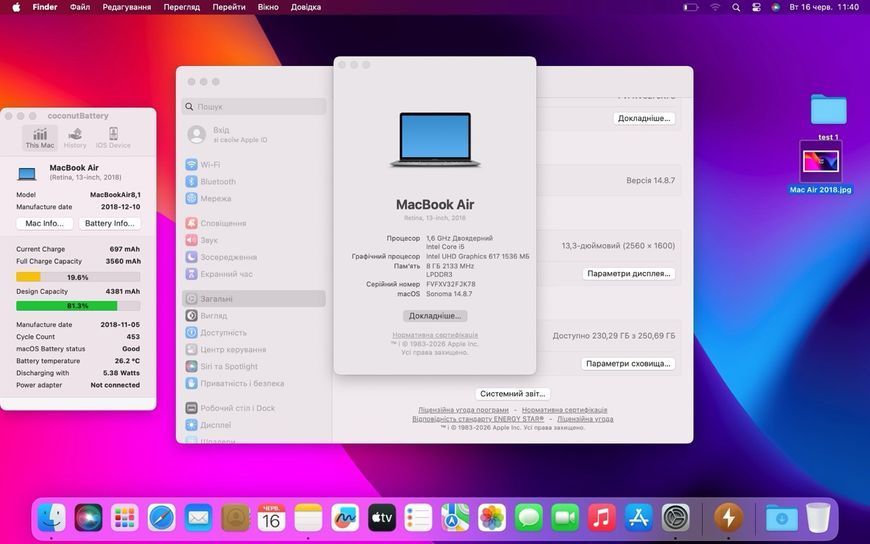
Task: Select Зосередження in the Settings sidebar
Action: [254, 257]
